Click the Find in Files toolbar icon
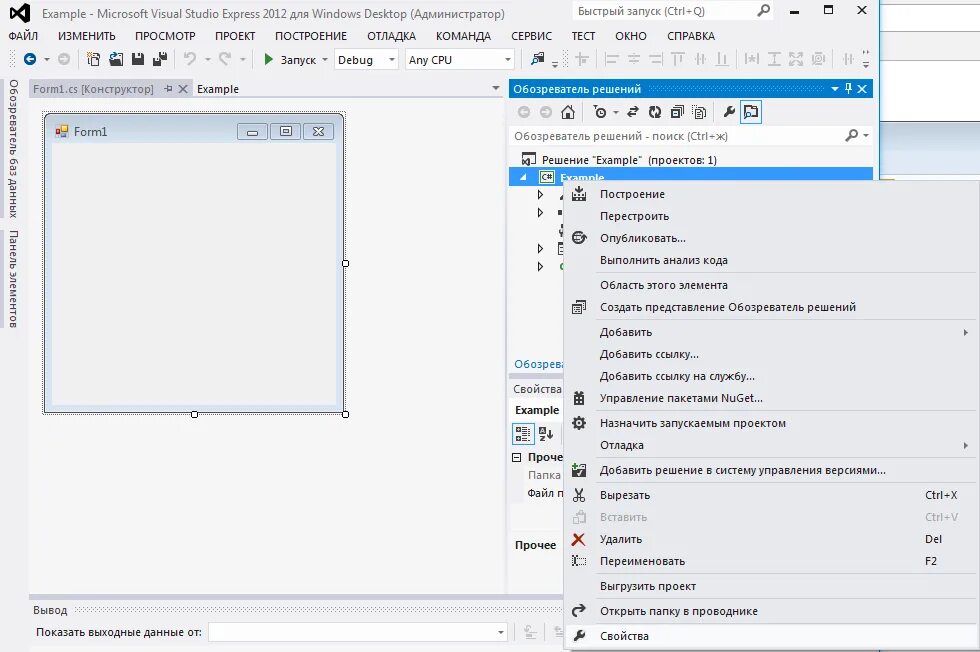Viewport: 980px width, 652px height. (537, 59)
